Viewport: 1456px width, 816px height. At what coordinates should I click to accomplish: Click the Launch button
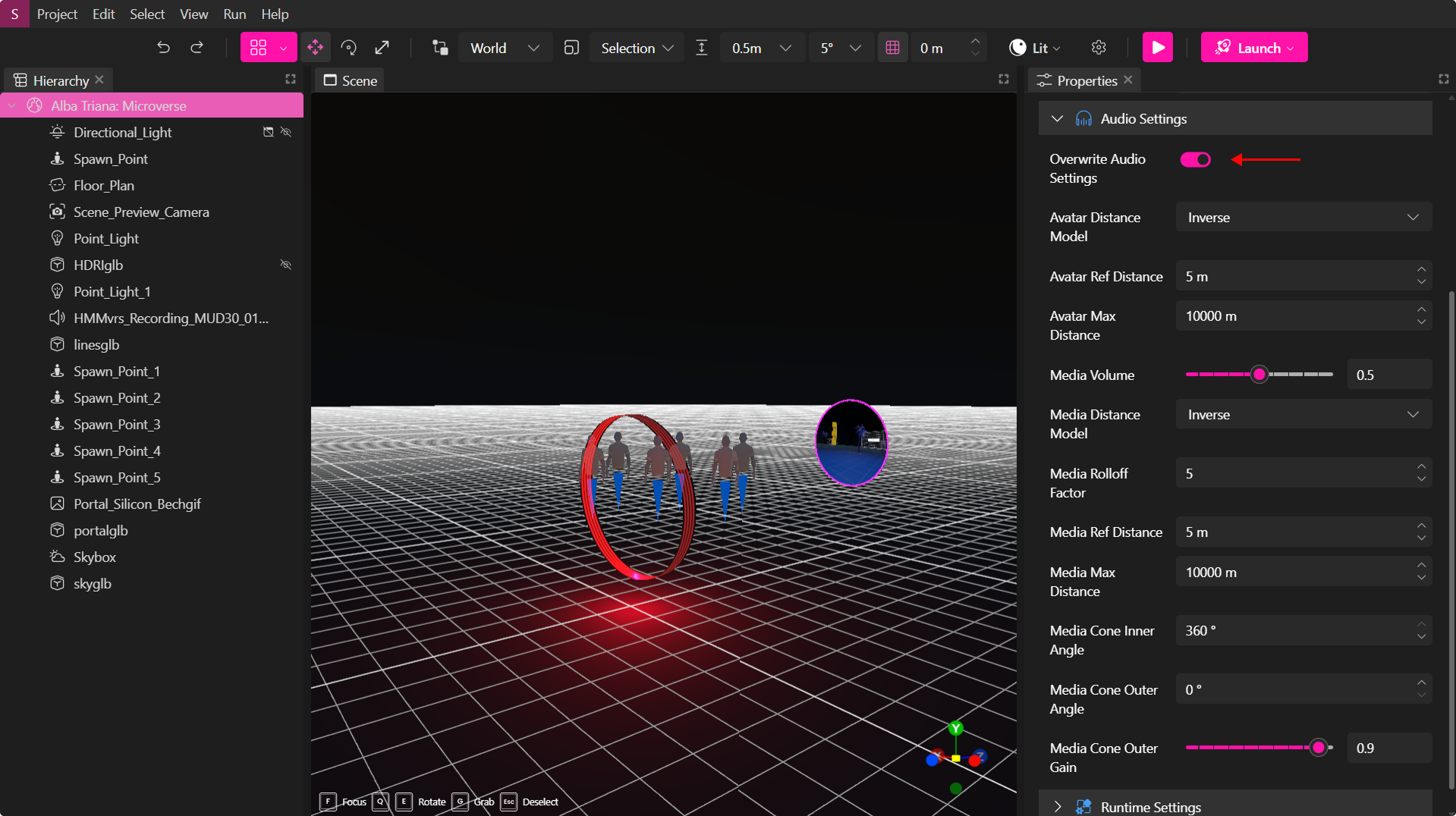click(x=1253, y=46)
